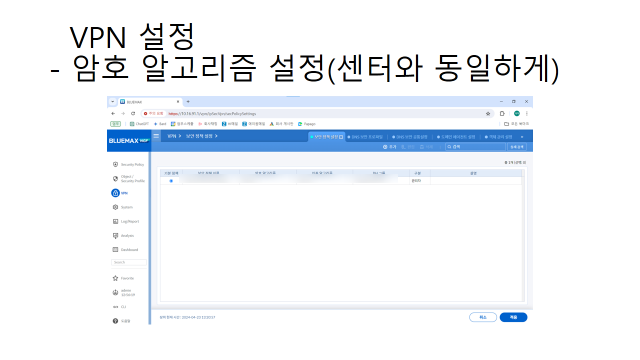This screenshot has height=360, width=640.
Task: Switch to the second DNS security tab
Action: [365, 137]
